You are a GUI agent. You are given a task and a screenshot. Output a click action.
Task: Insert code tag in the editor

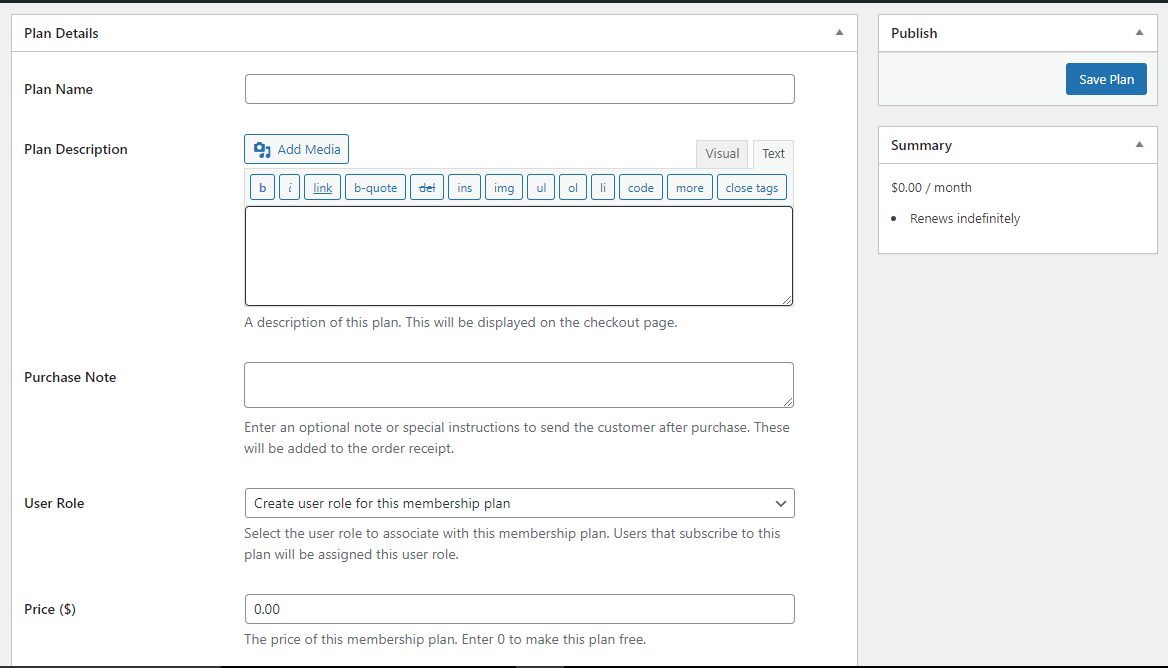(x=641, y=188)
